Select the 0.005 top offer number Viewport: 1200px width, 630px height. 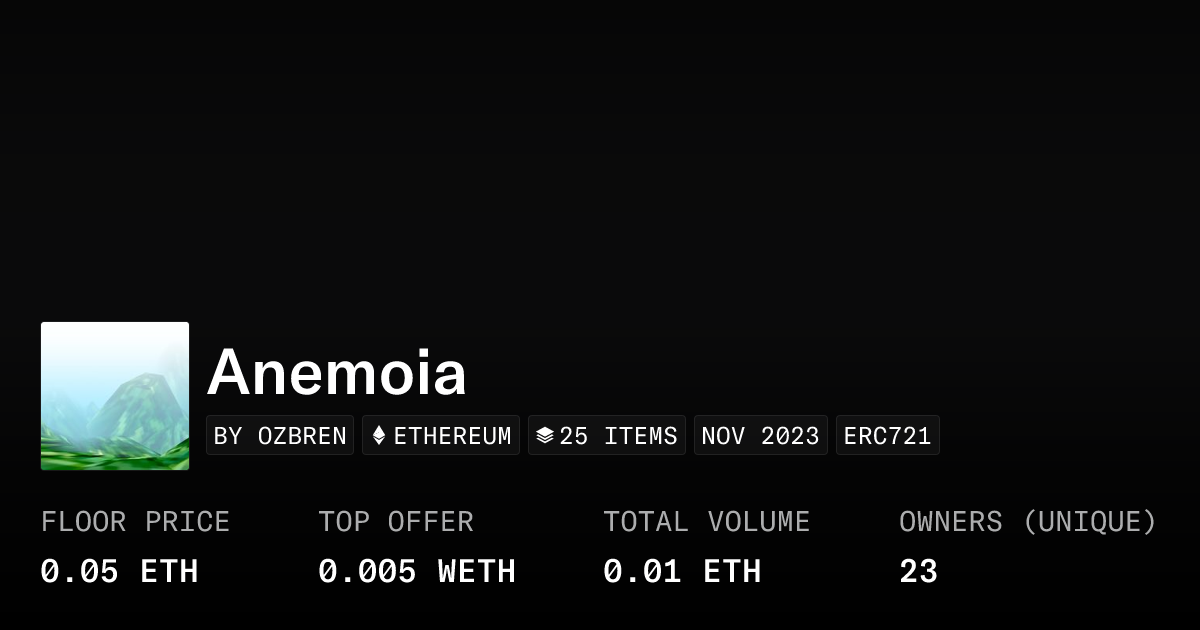click(367, 572)
